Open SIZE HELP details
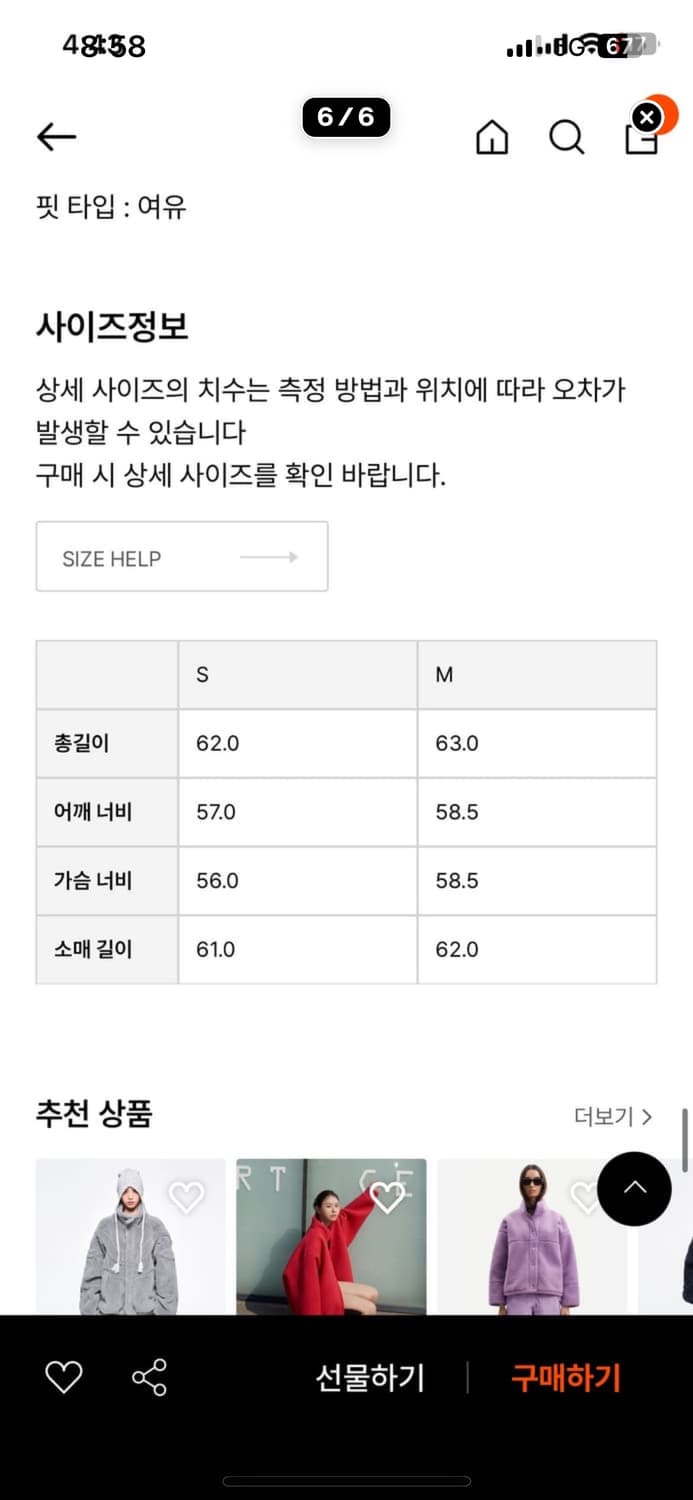This screenshot has width=693, height=1500. coord(181,556)
